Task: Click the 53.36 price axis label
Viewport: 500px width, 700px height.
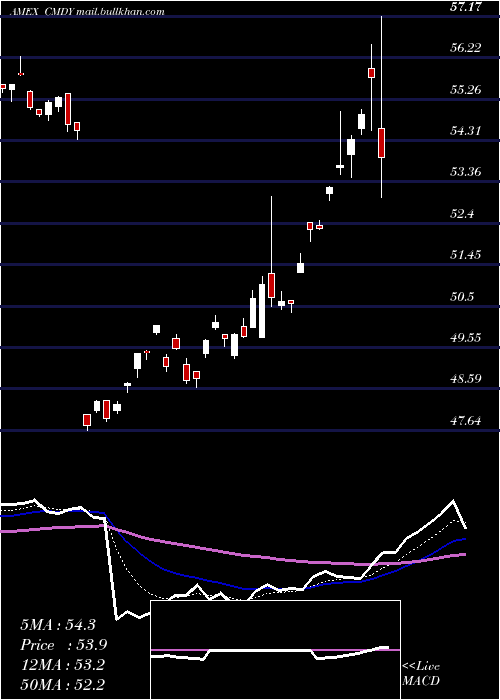Action: click(x=467, y=172)
